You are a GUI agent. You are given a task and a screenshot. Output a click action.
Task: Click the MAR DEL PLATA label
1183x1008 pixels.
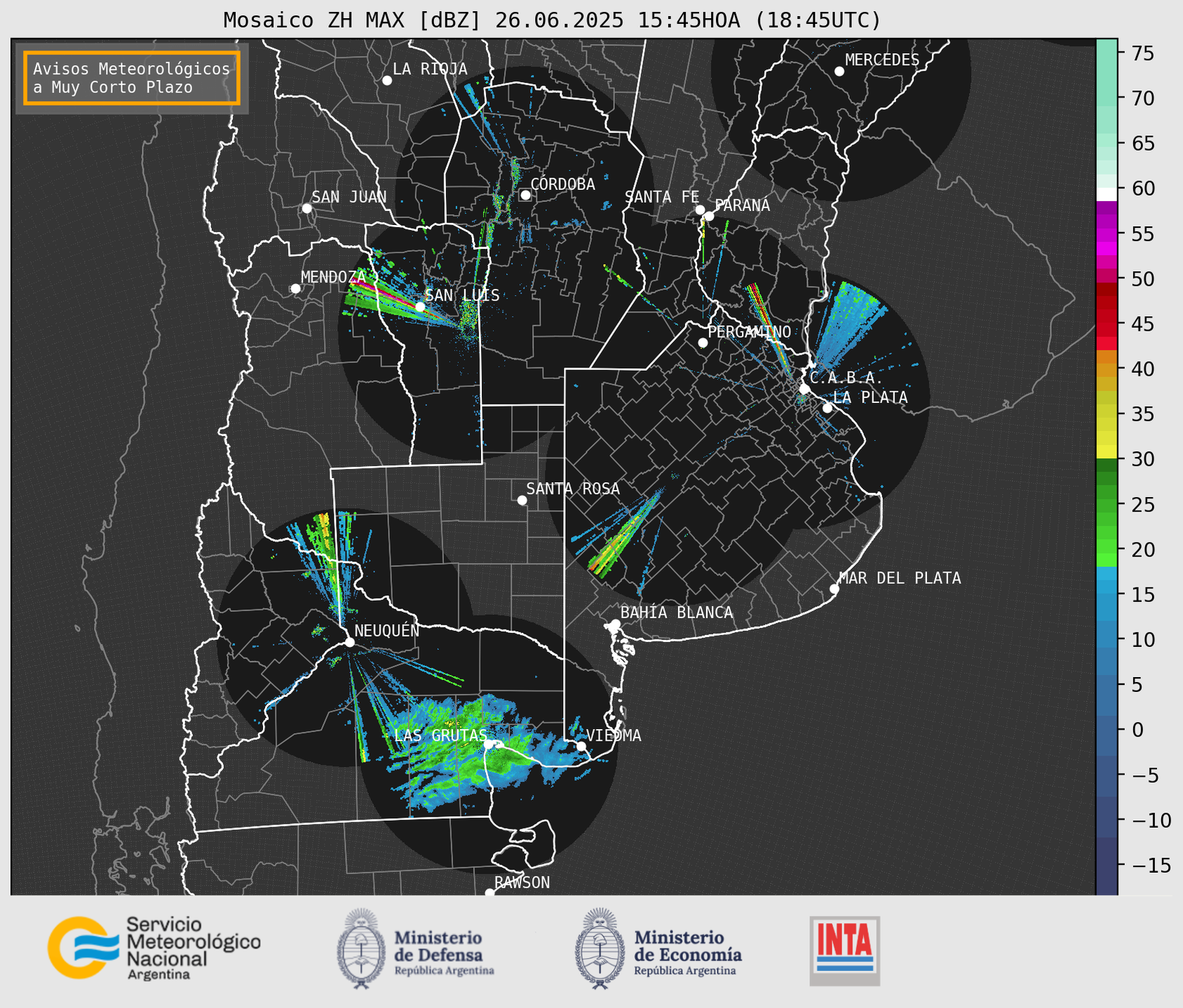coord(900,578)
